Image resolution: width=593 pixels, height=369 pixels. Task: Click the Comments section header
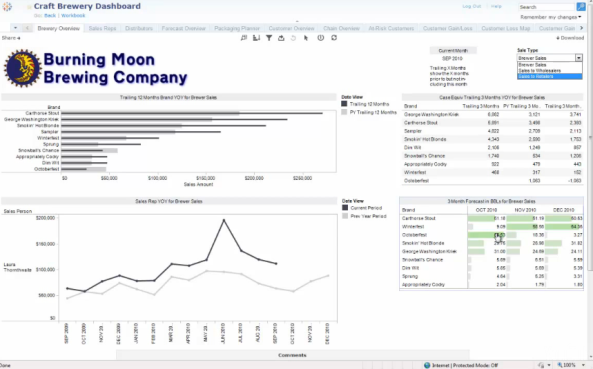pyautogui.click(x=292, y=355)
